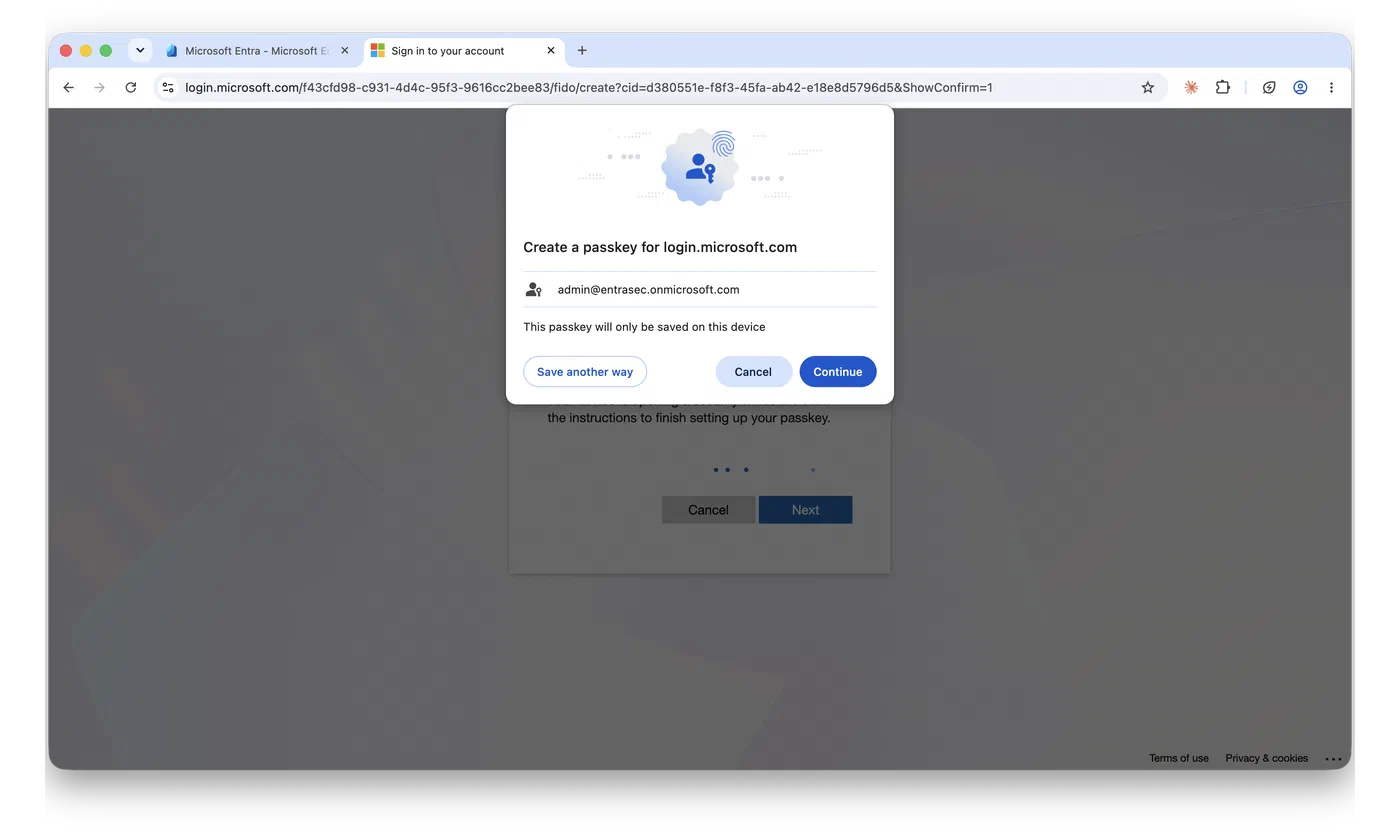Screen dimensions: 1400x834
Task: Choose Save another way
Action: click(x=585, y=372)
